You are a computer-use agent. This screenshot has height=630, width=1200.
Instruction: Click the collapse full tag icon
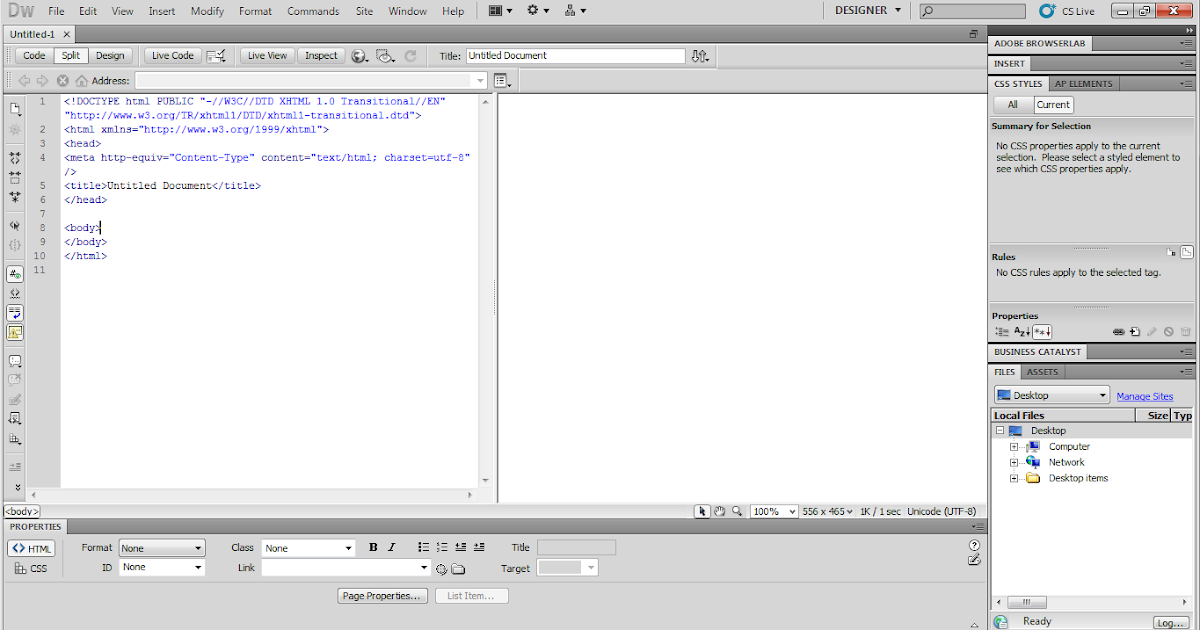pos(15,158)
